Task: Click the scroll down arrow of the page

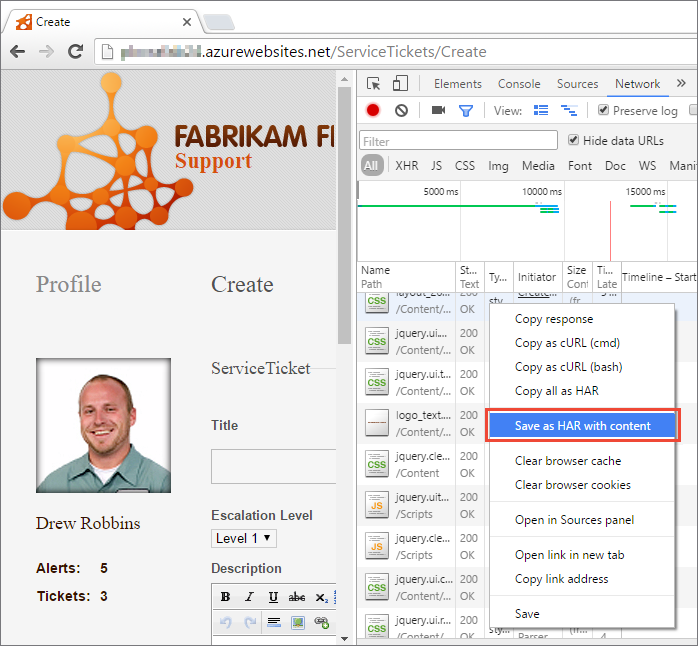Action: 344,638
